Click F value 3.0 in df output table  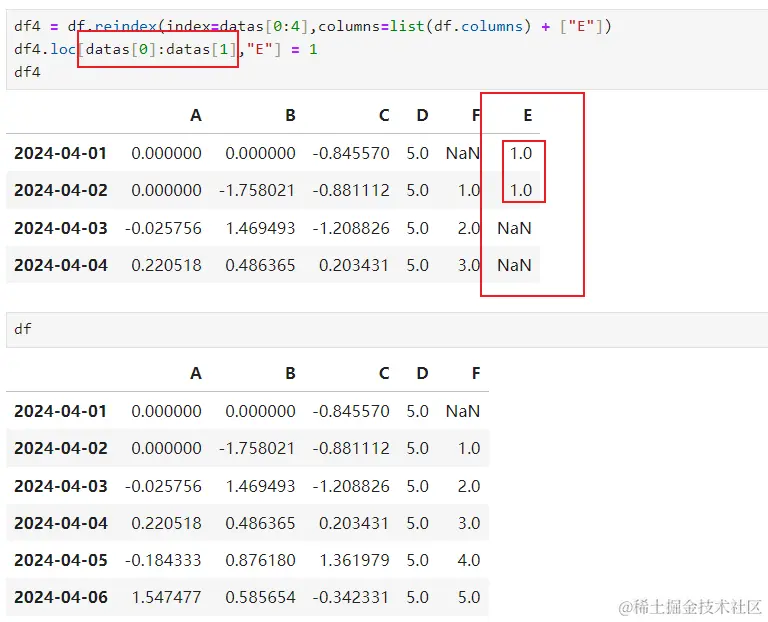coord(469,524)
